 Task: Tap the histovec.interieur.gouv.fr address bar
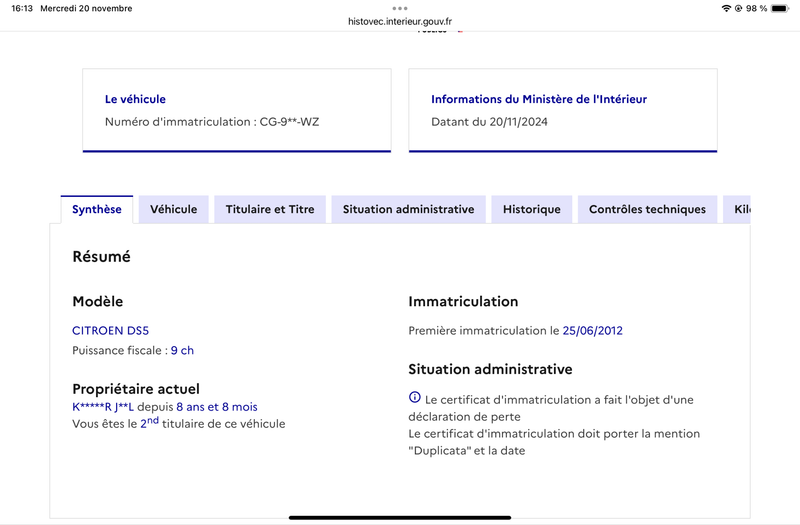400,21
